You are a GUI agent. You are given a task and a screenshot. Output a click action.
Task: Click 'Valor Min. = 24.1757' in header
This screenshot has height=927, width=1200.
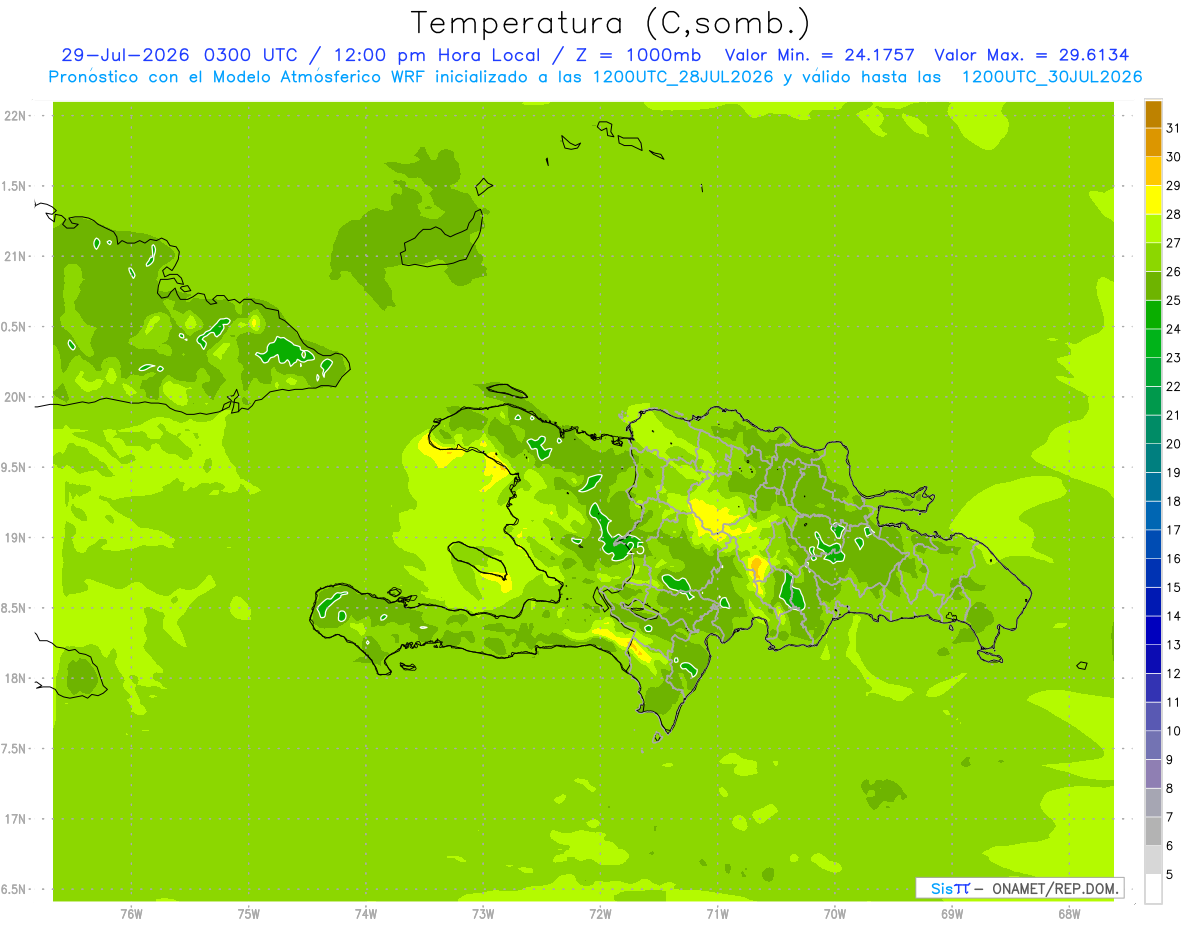tap(820, 55)
